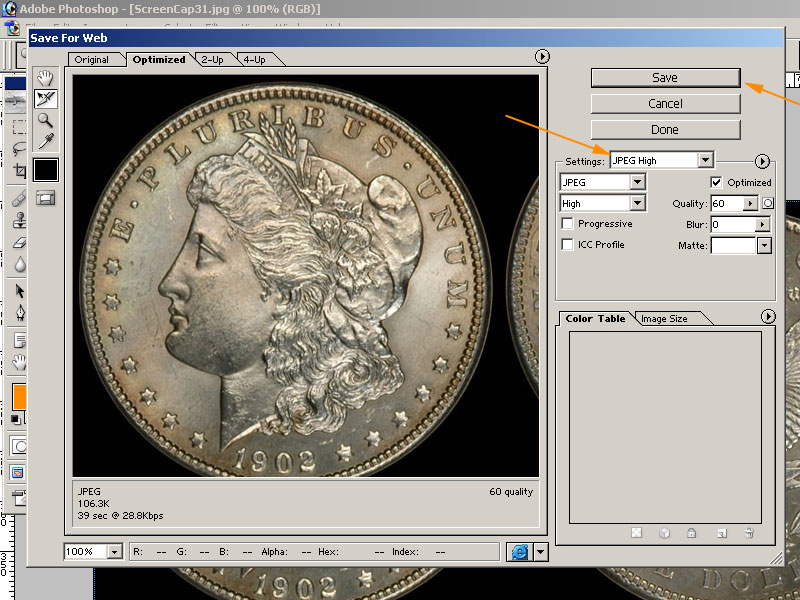This screenshot has width=800, height=600.
Task: Switch to the Image Size tab
Action: (x=664, y=319)
